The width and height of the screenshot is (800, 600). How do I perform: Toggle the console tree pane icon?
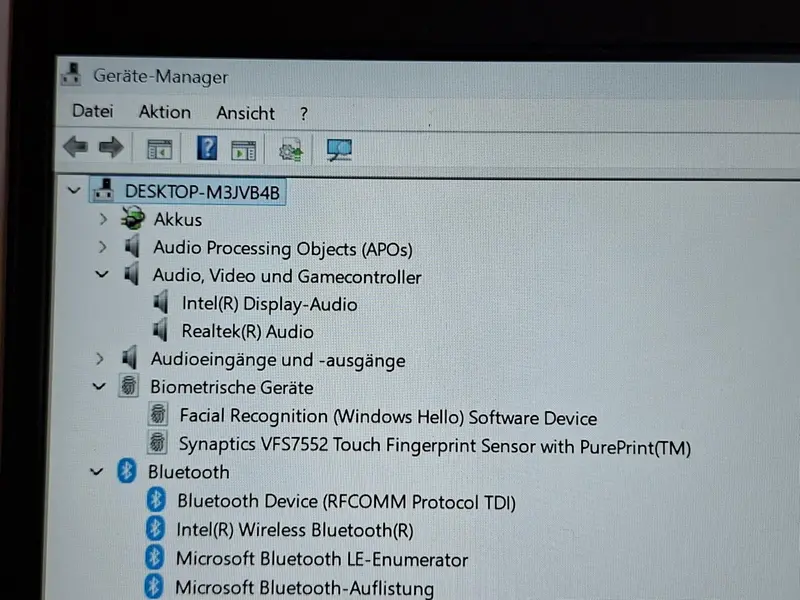(160, 149)
